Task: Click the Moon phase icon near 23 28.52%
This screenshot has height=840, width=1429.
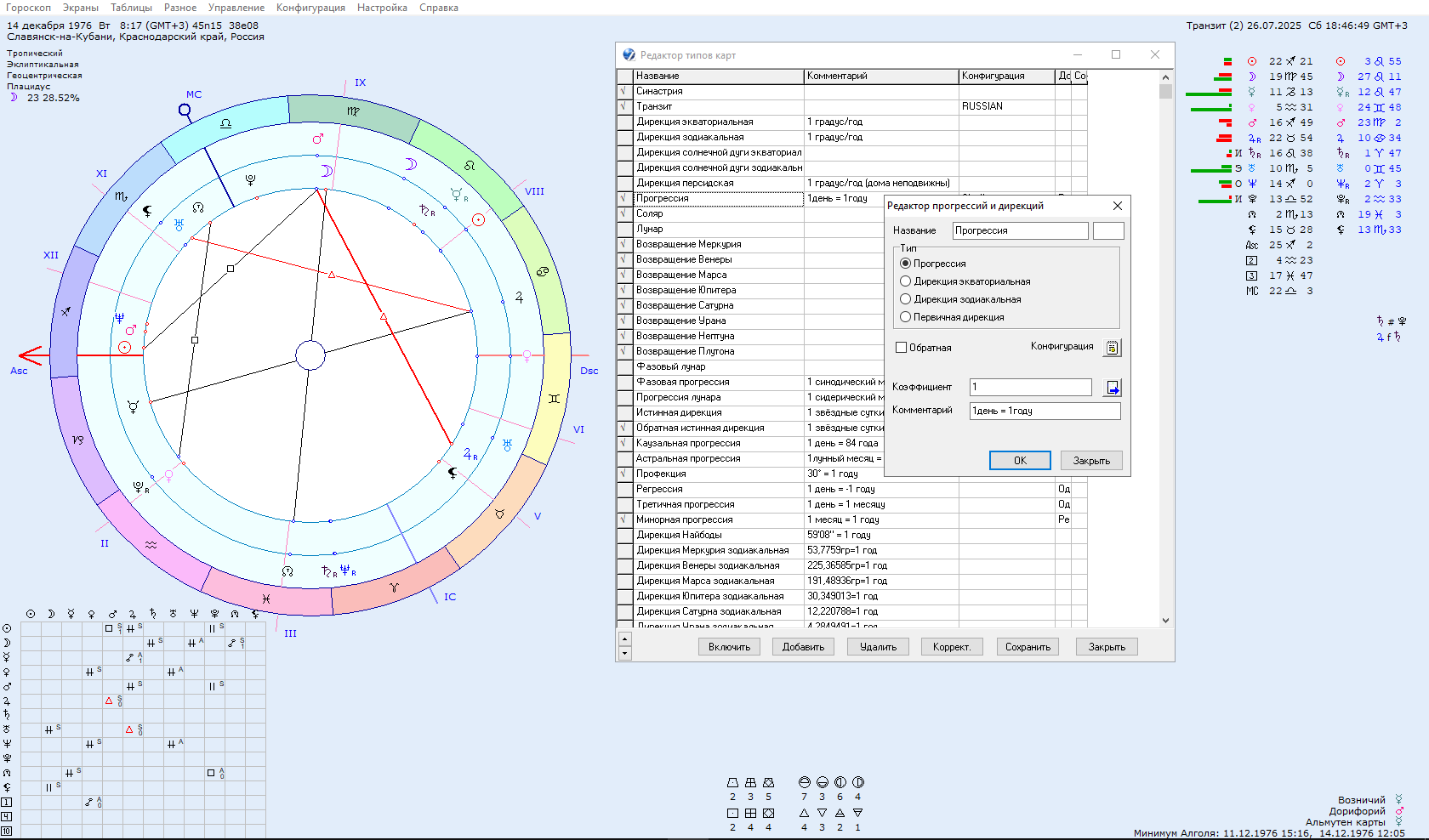Action: tap(14, 98)
